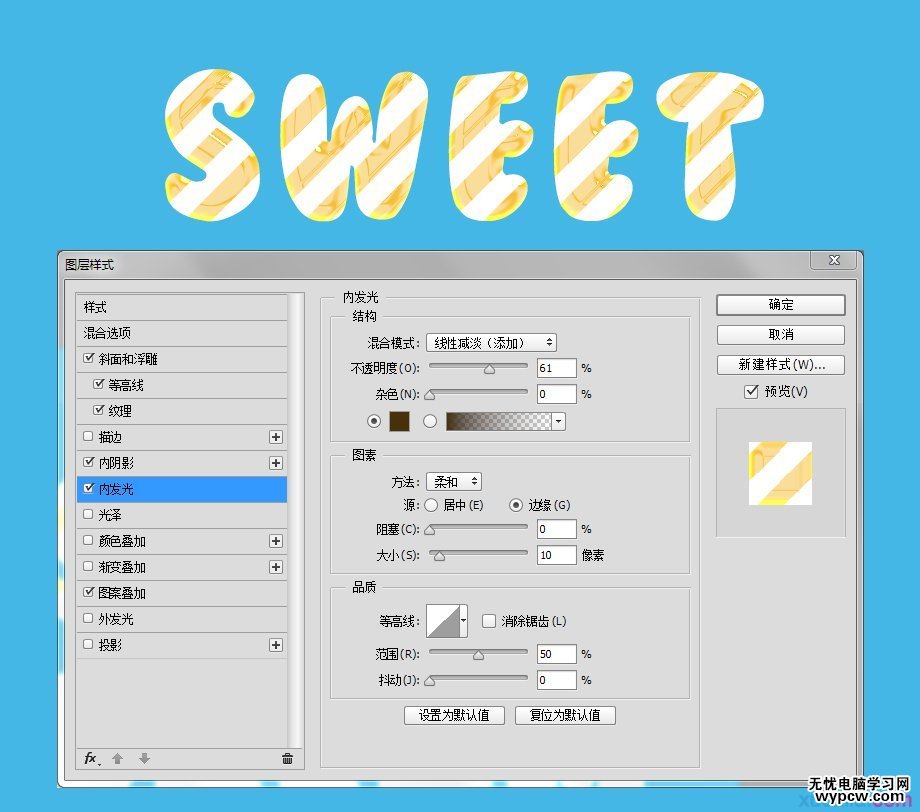Select 混合选项 in the list
Image resolution: width=920 pixels, height=812 pixels.
(x=182, y=333)
